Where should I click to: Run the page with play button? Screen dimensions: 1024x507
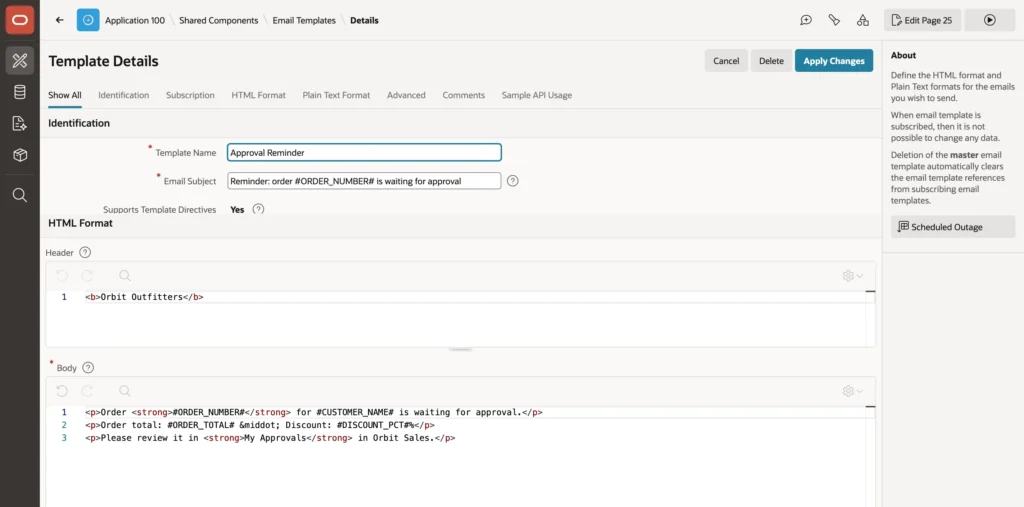point(989,20)
